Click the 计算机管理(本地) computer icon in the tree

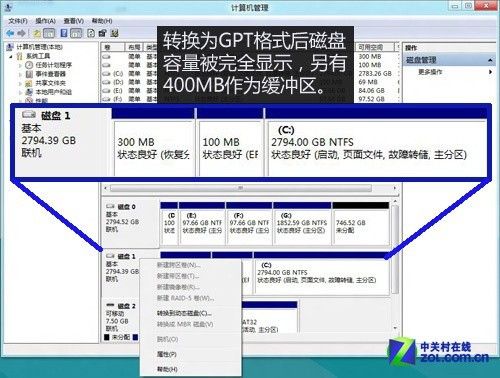coord(10,47)
